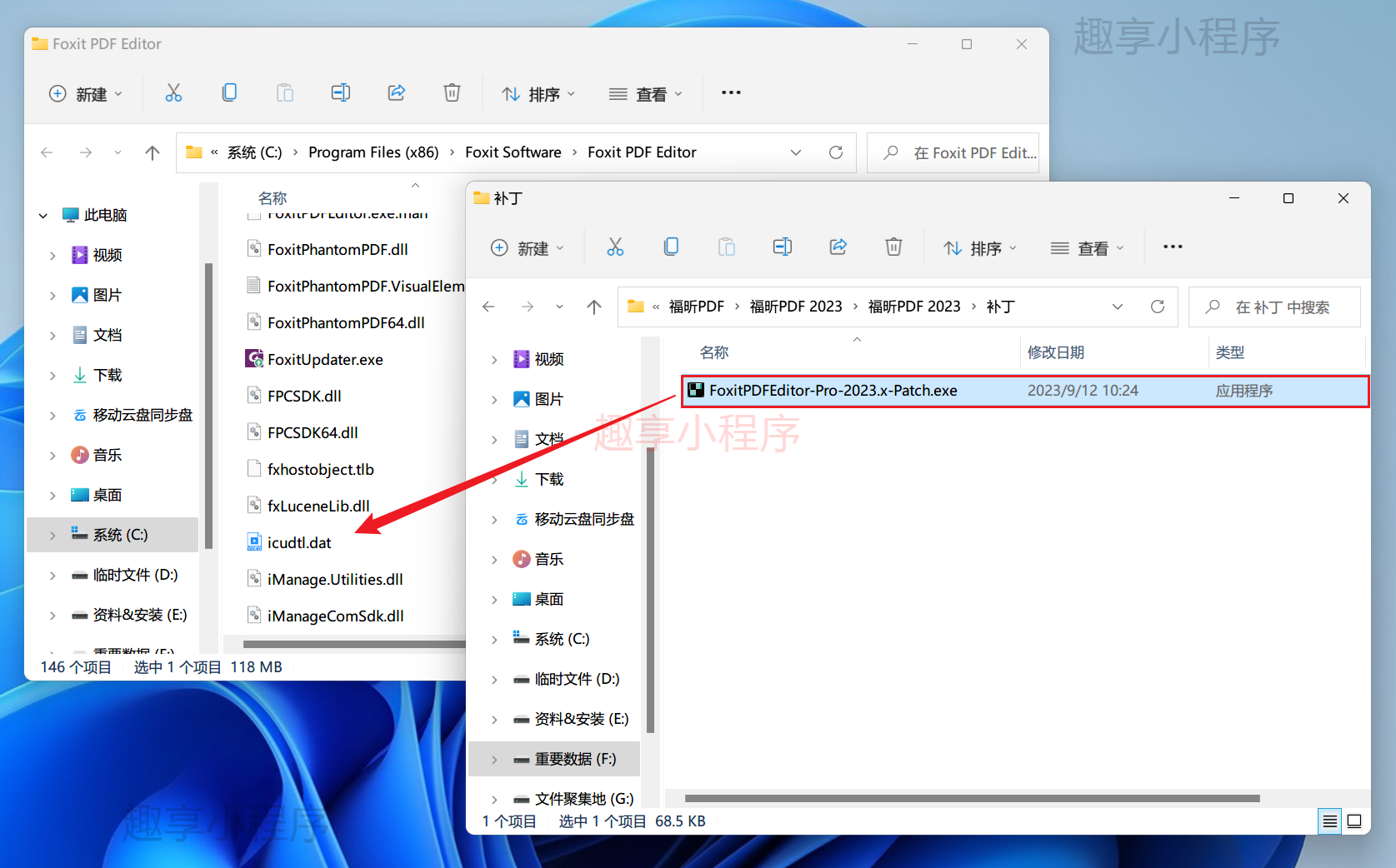This screenshot has width=1396, height=868.
Task: Open address history dropdown in 补丁 window
Action: coord(1118,307)
